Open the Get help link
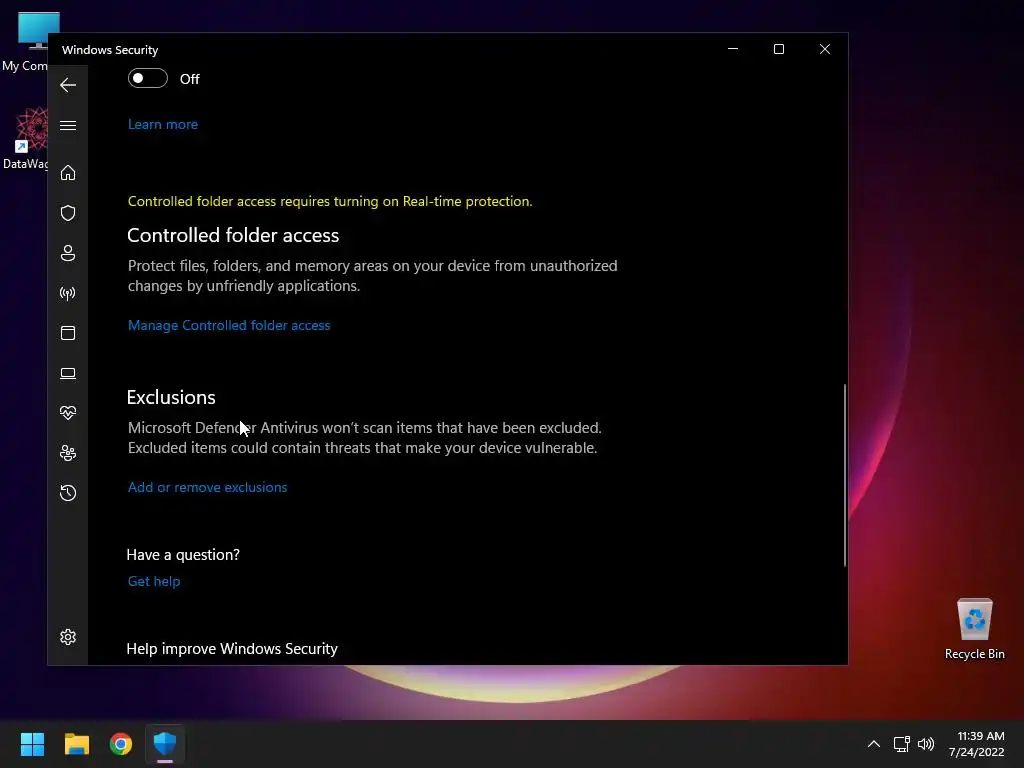This screenshot has width=1024, height=768. coord(153,581)
